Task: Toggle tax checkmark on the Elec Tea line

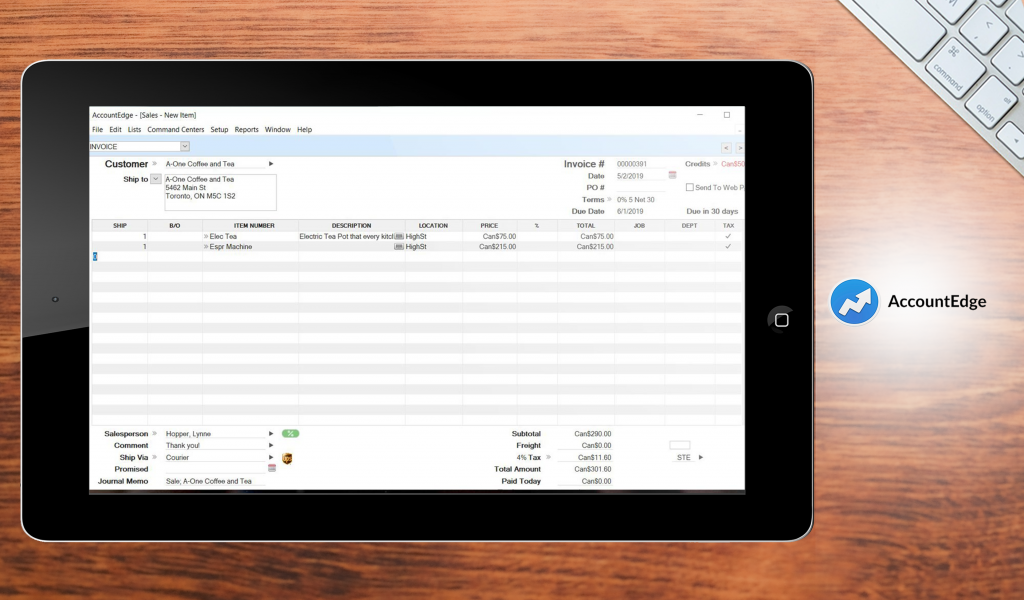Action: point(728,236)
